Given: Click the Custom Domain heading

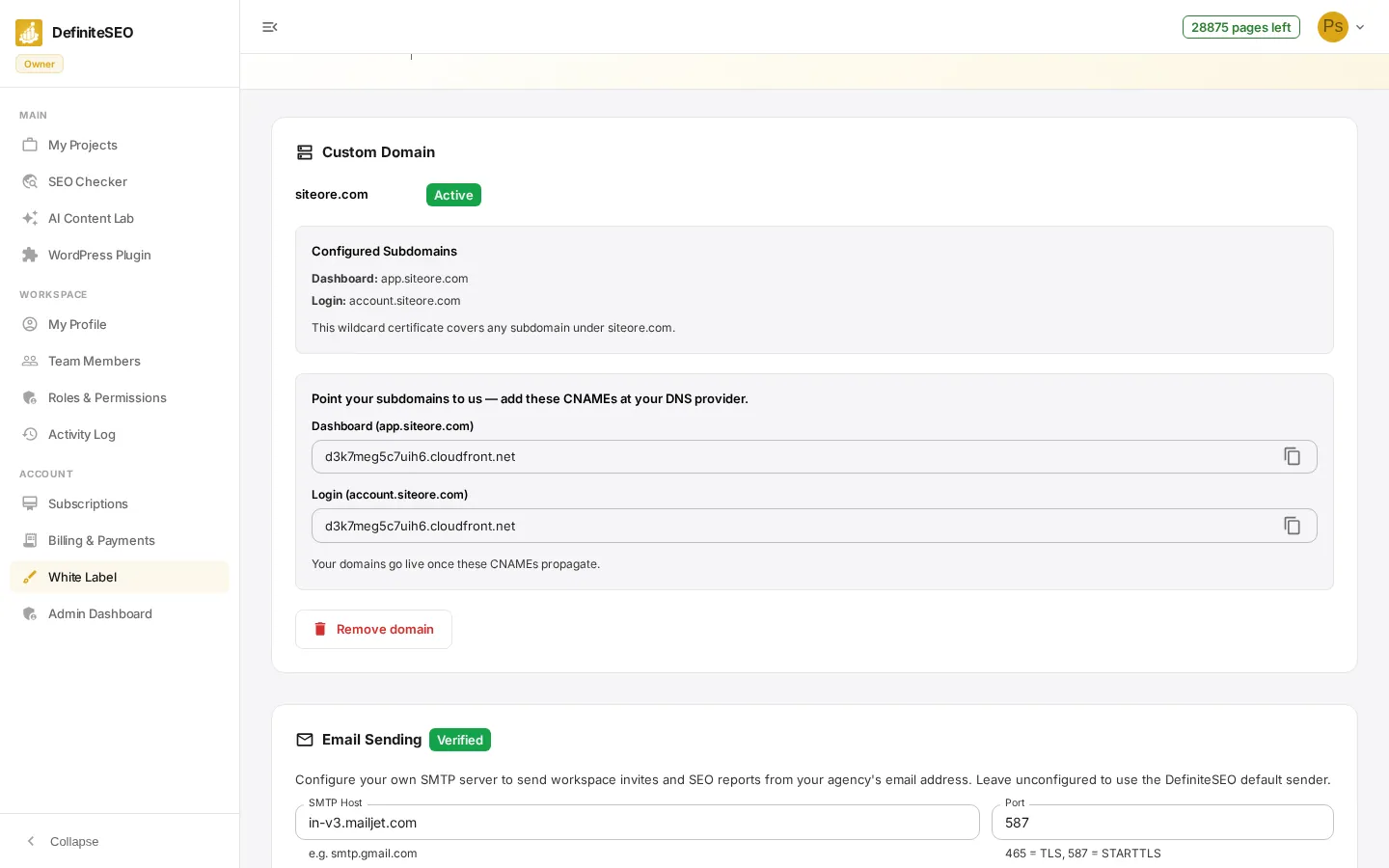Looking at the screenshot, I should pos(378,152).
